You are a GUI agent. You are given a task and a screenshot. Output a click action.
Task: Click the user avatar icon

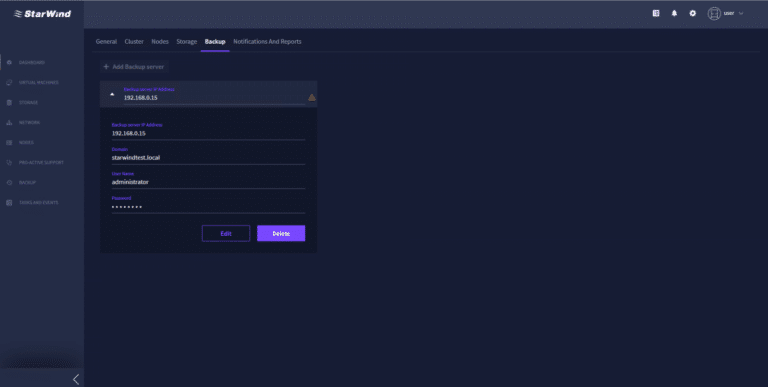(x=714, y=14)
